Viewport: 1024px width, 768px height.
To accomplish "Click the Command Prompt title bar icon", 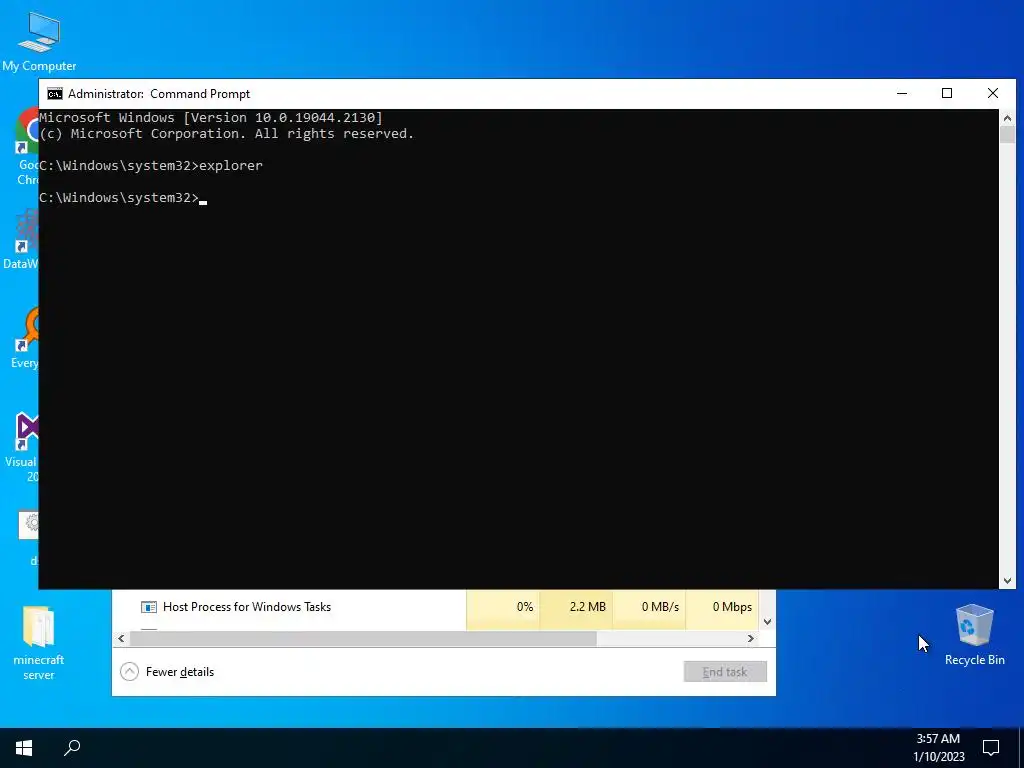I will point(55,94).
